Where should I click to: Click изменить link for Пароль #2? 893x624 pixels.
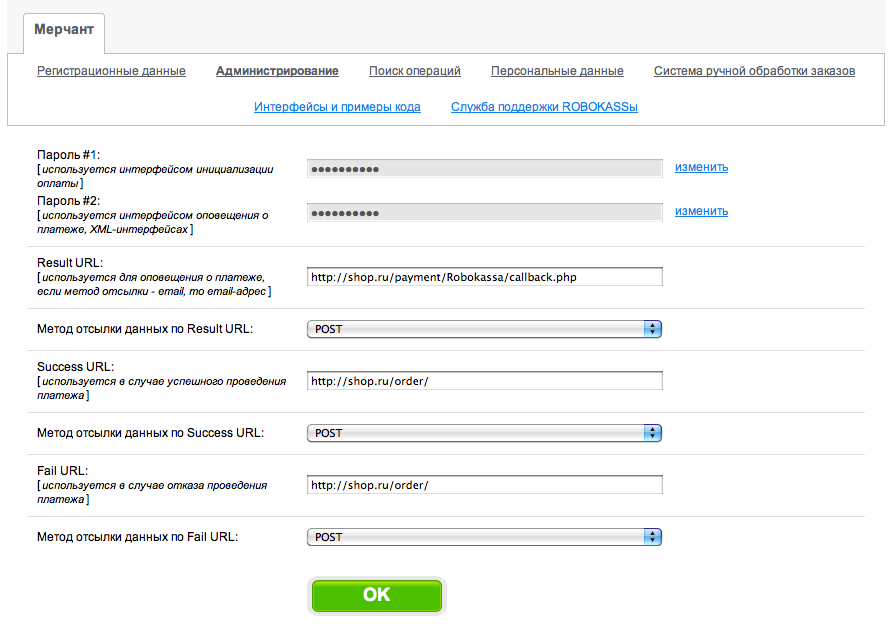pyautogui.click(x=701, y=211)
